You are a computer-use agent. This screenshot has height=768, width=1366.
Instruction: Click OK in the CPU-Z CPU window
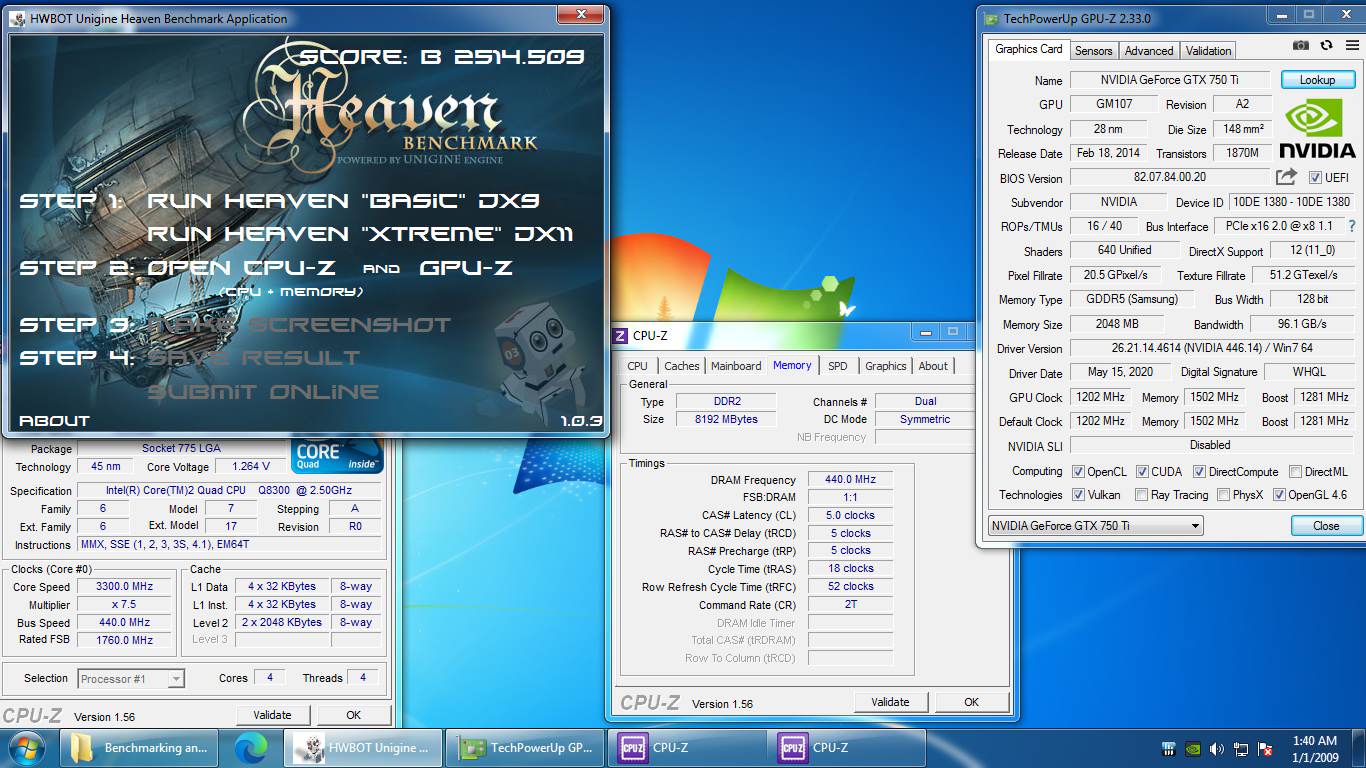pos(353,715)
